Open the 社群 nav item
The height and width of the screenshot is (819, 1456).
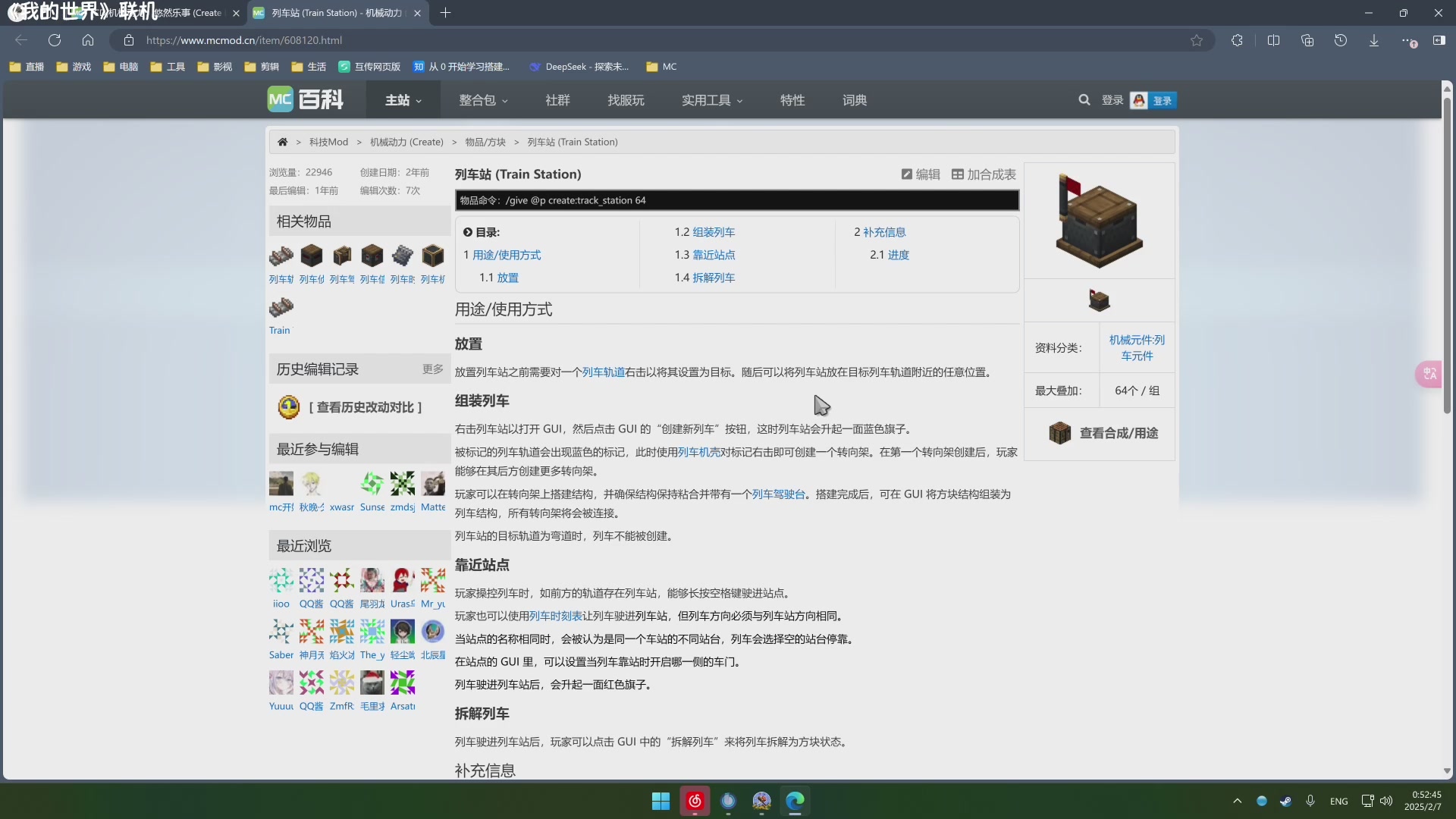tap(557, 100)
